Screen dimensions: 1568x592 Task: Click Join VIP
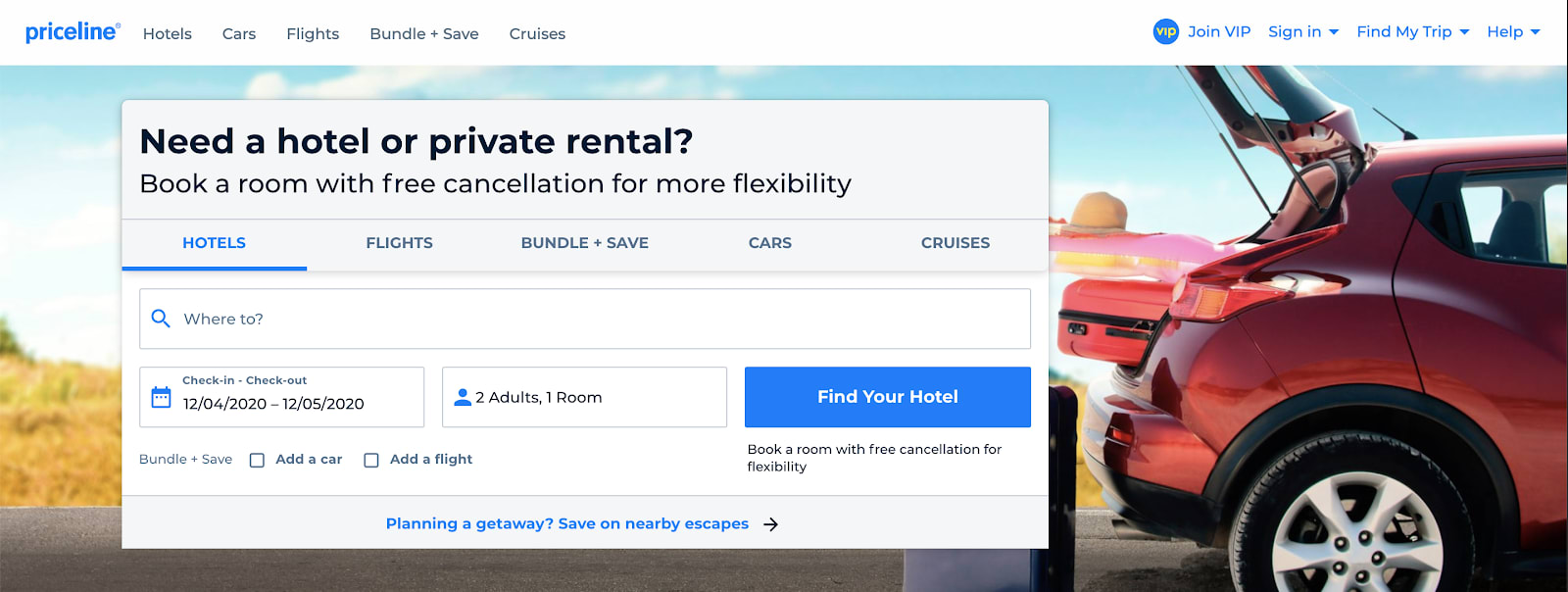coord(1218,30)
